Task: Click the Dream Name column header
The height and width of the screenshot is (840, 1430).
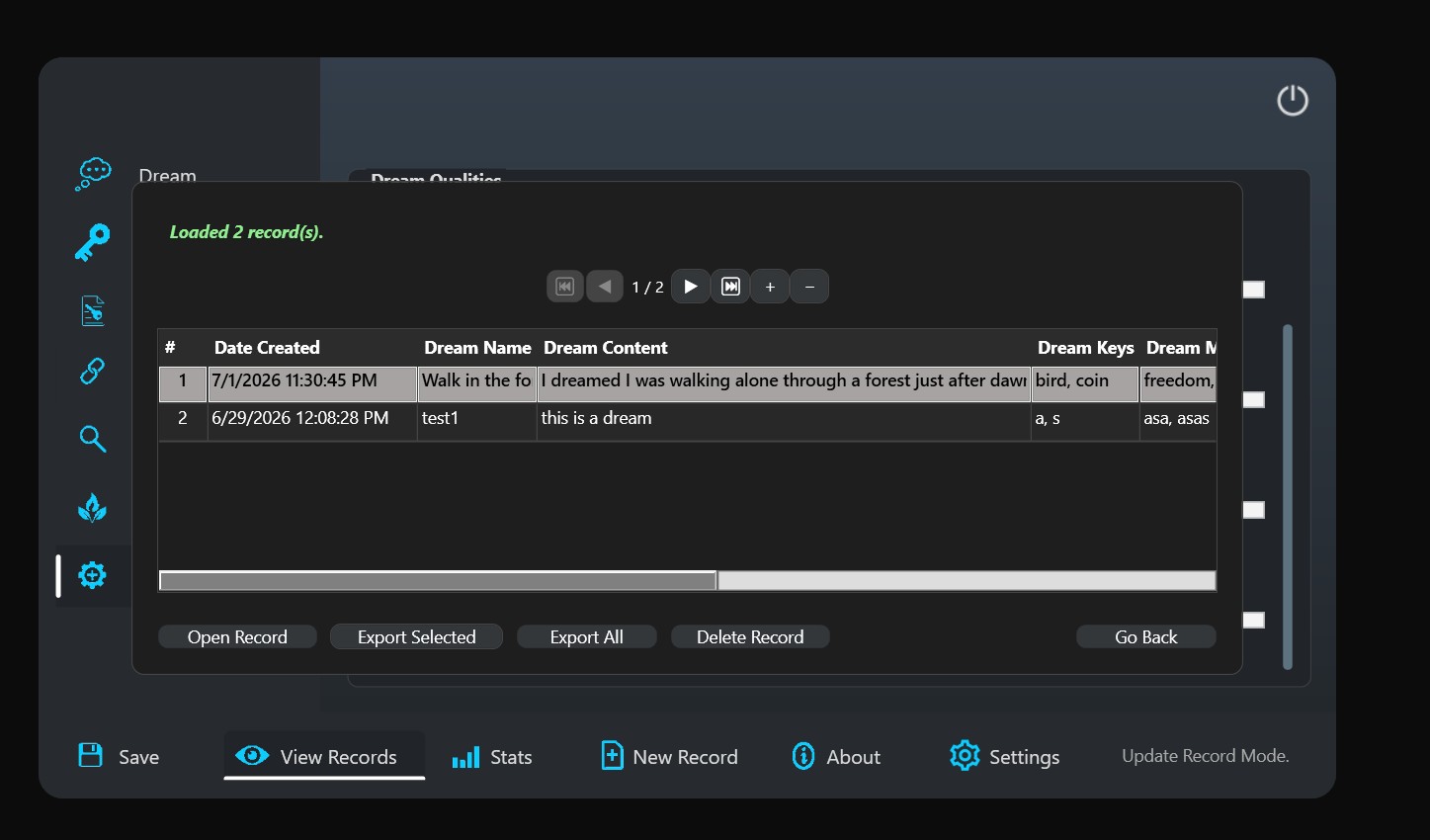Action: click(477, 348)
